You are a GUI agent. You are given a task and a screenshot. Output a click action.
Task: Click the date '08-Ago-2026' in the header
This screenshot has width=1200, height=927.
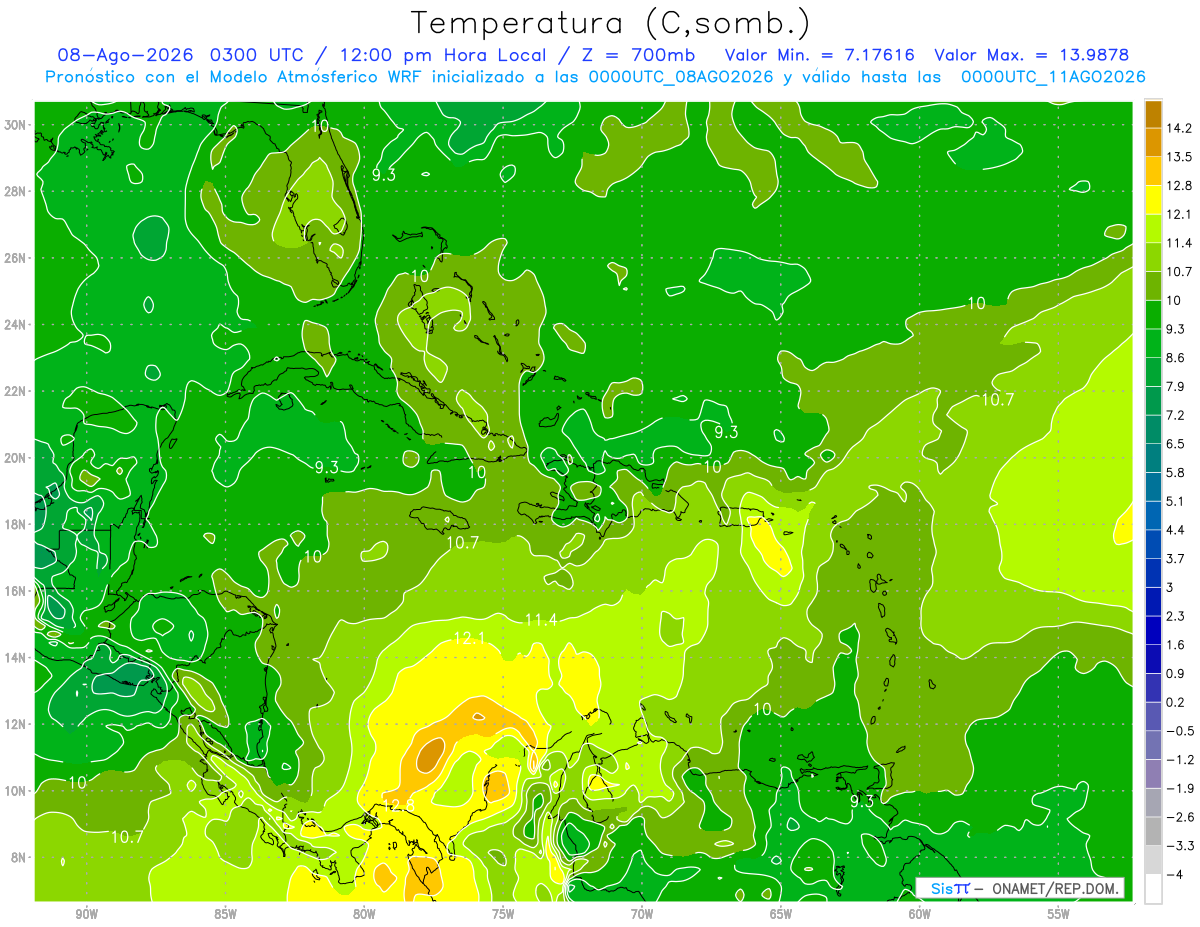coord(126,55)
